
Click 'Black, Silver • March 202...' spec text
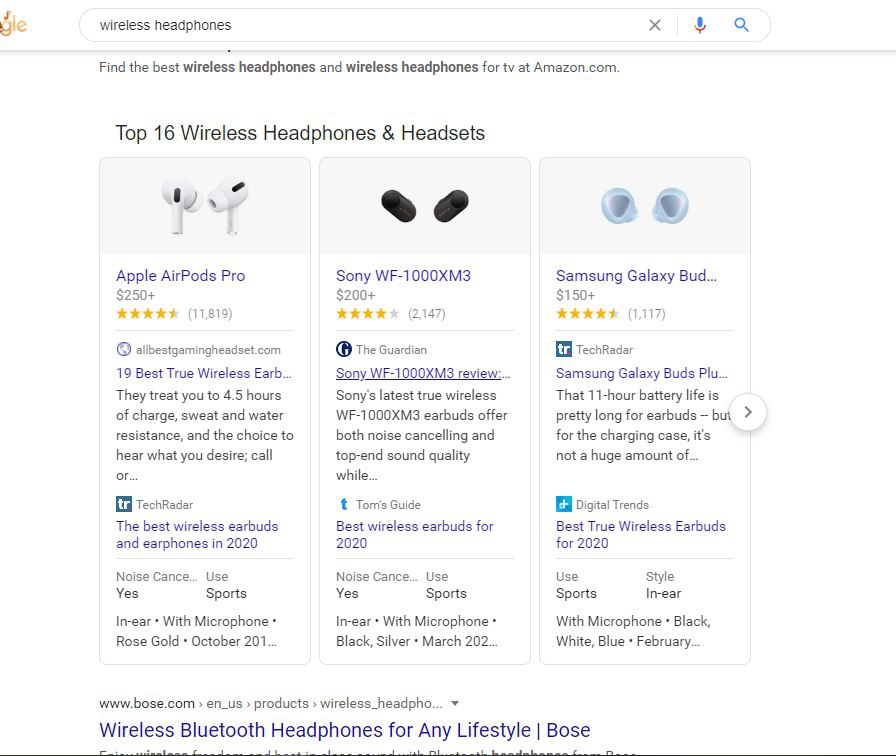pyautogui.click(x=417, y=641)
